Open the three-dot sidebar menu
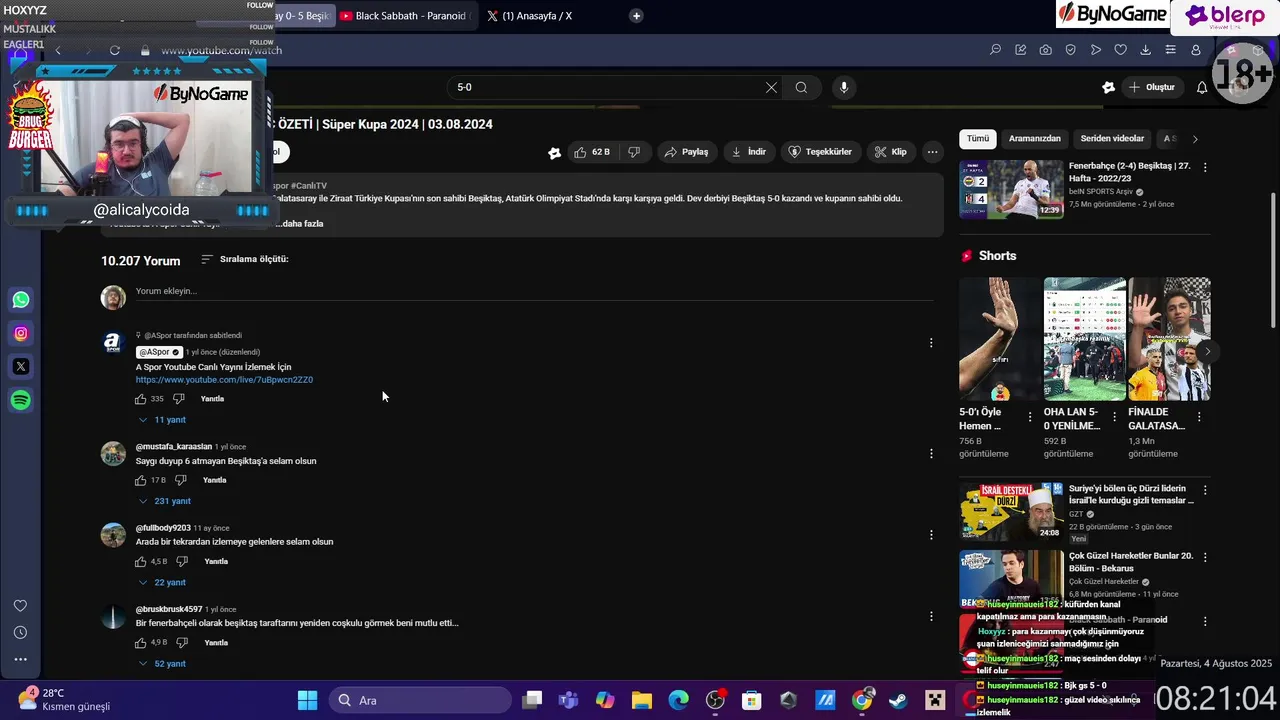Screen dimensions: 1280x720 point(20,659)
